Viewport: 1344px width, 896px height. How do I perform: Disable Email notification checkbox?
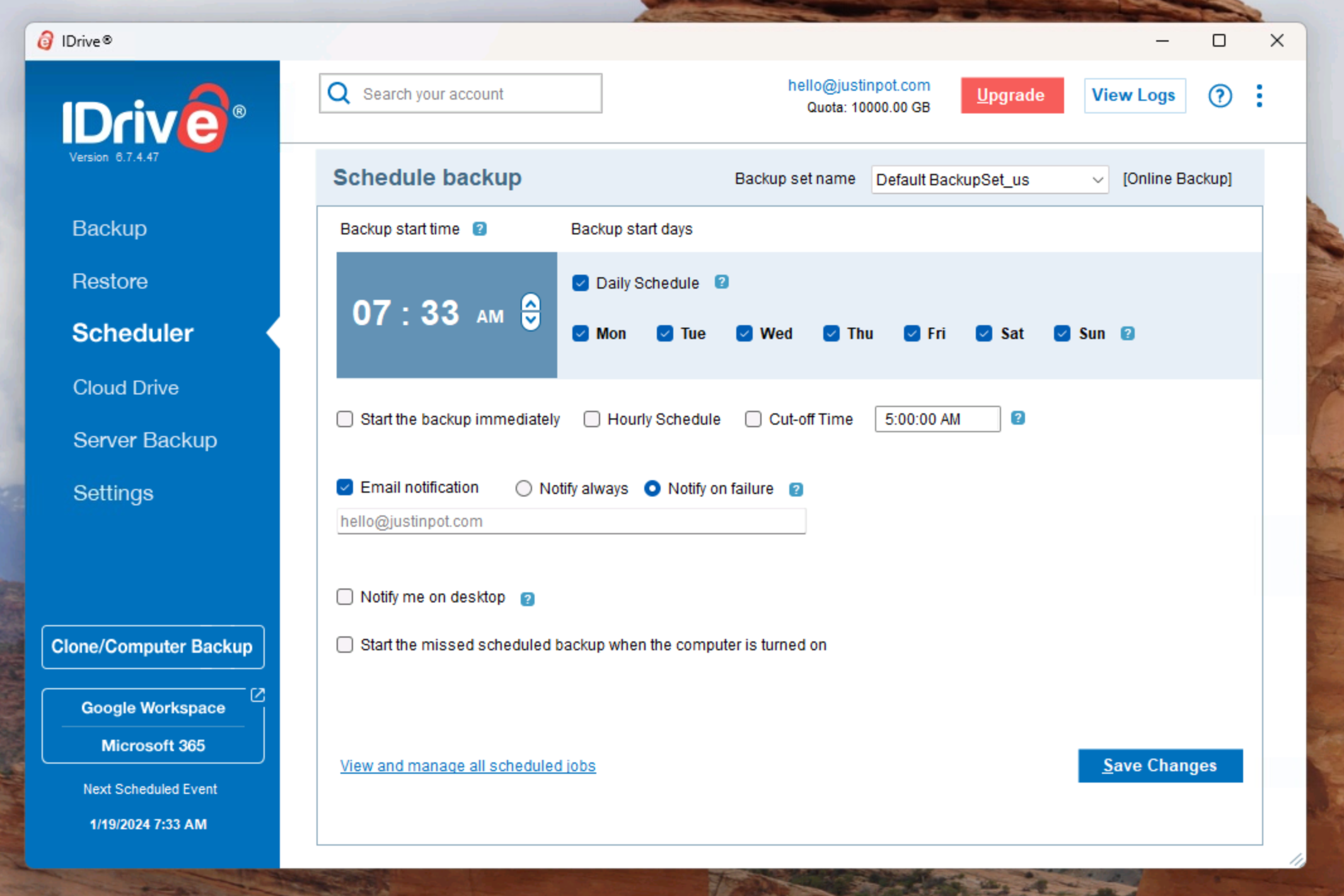click(x=345, y=487)
